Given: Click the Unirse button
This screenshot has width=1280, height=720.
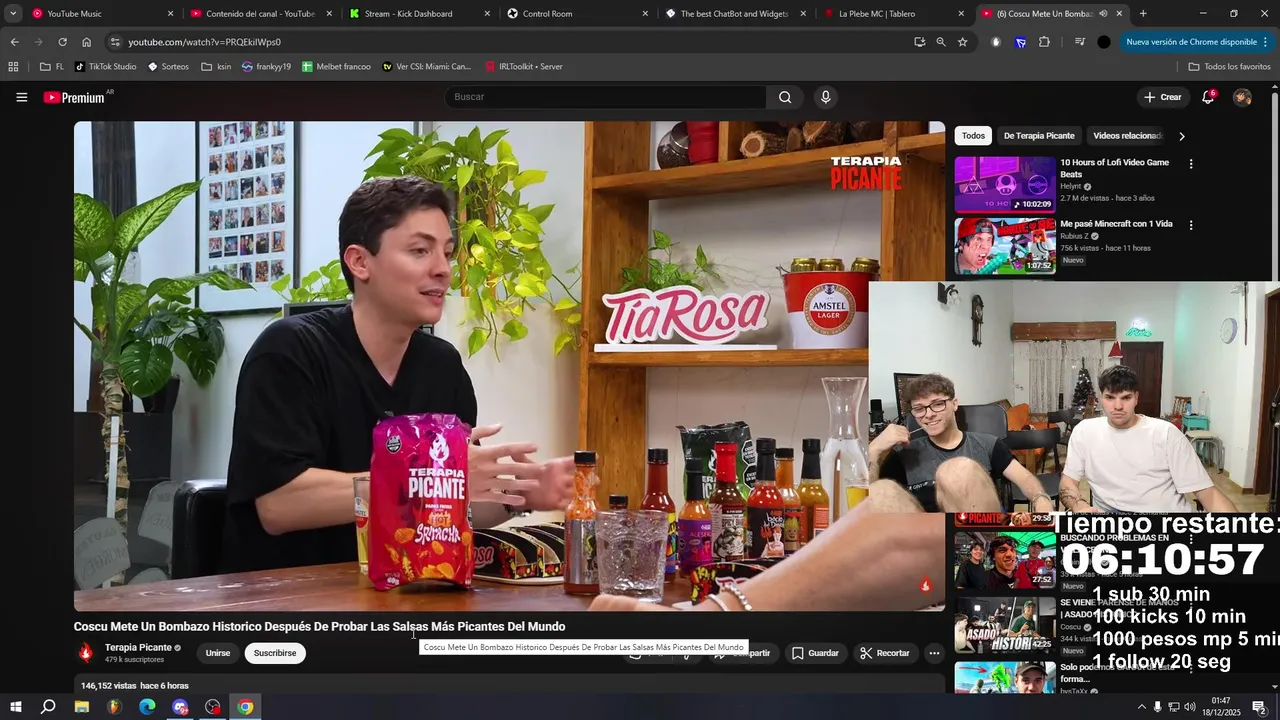Looking at the screenshot, I should [x=218, y=653].
